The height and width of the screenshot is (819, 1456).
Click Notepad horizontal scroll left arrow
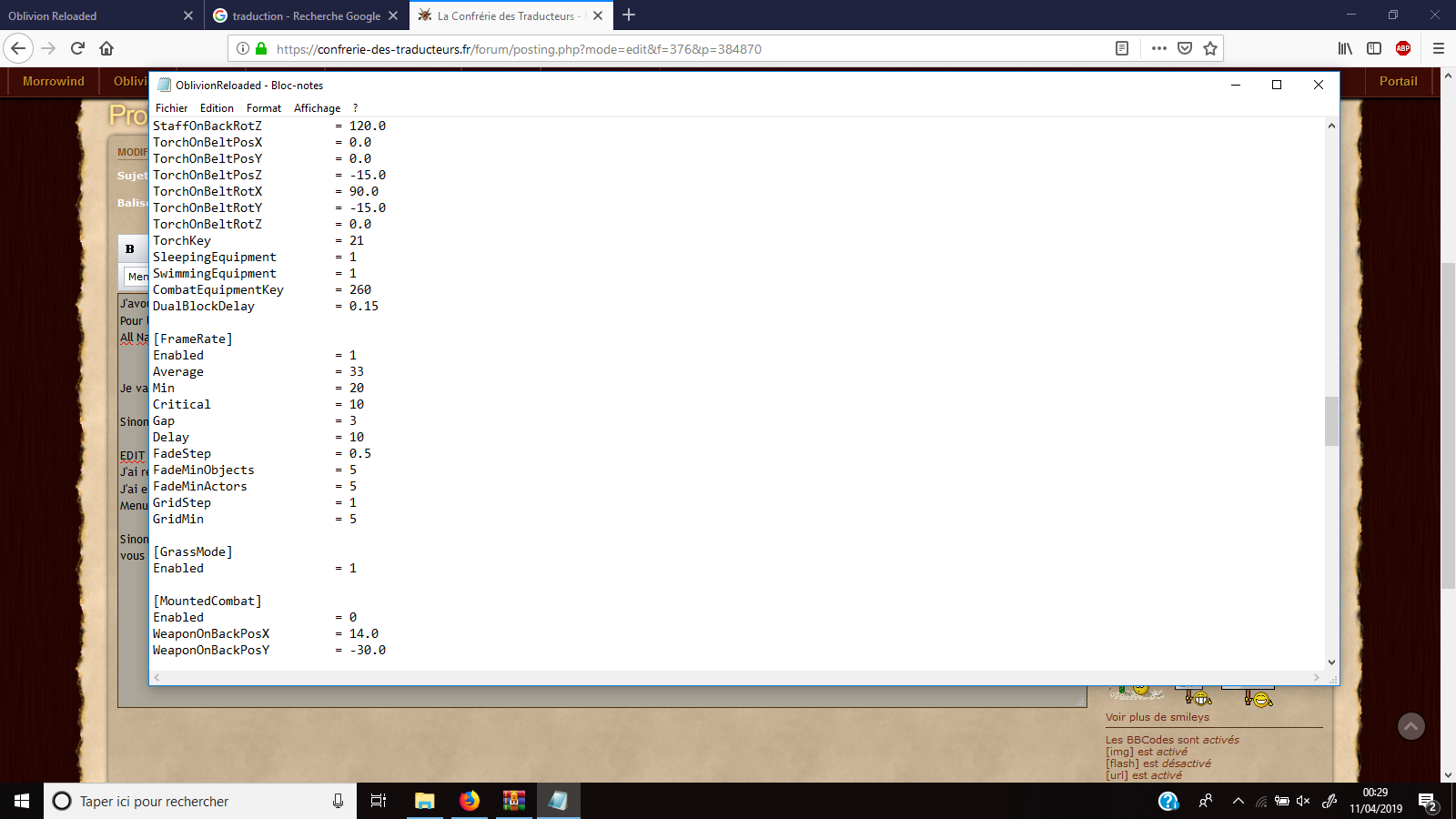(x=157, y=677)
